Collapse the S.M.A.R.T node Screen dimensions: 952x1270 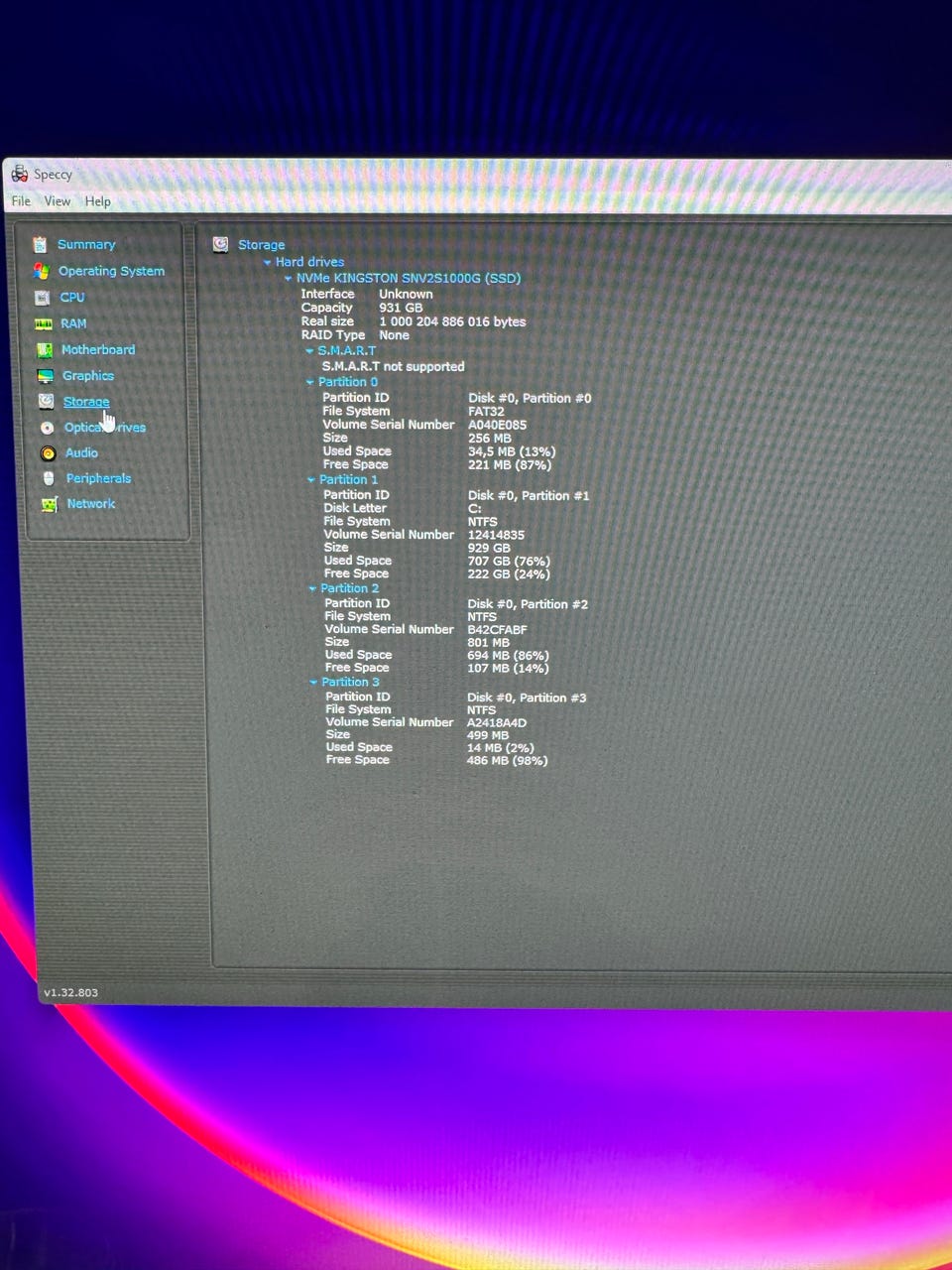coord(309,351)
